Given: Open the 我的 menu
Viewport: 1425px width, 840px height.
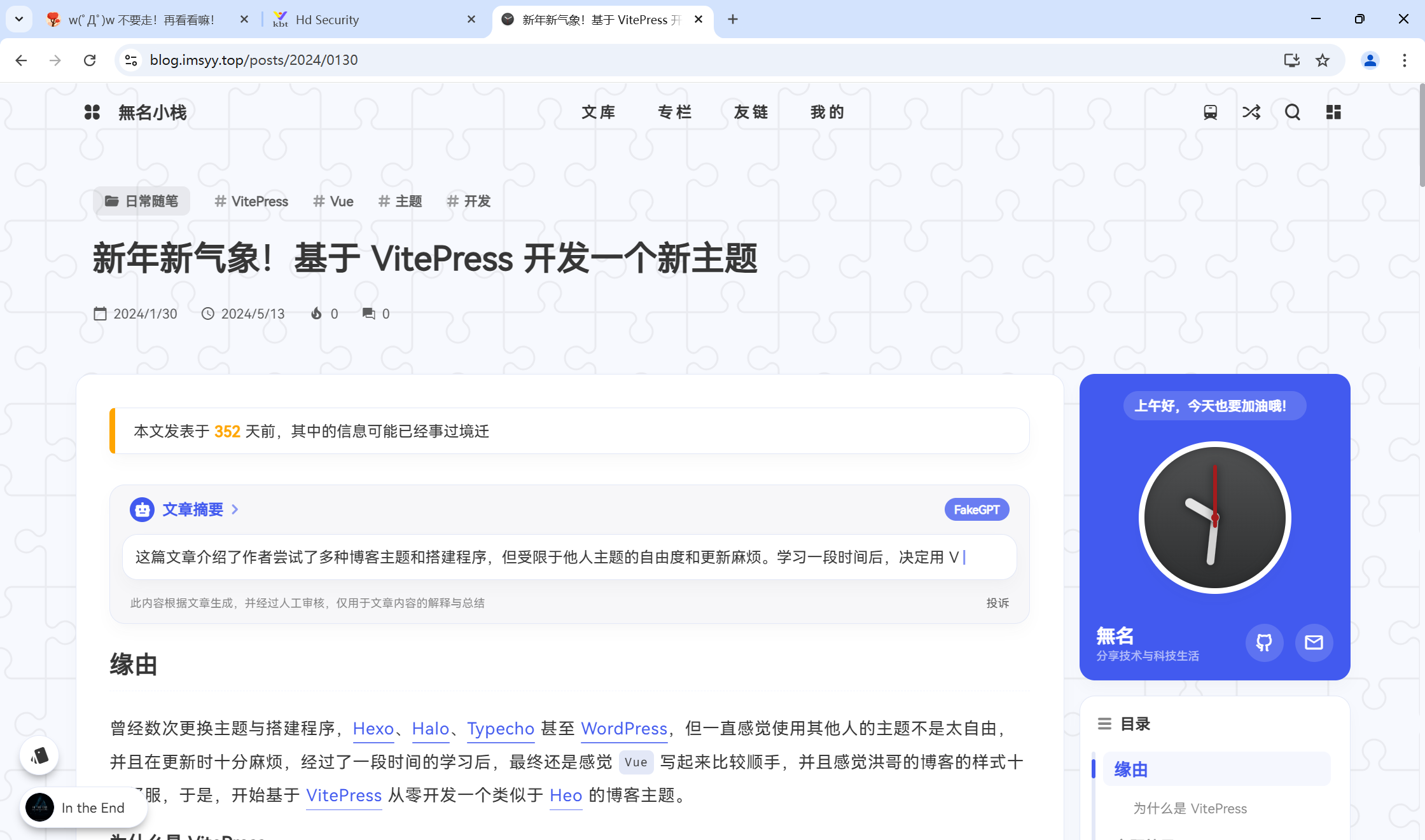Looking at the screenshot, I should point(827,113).
